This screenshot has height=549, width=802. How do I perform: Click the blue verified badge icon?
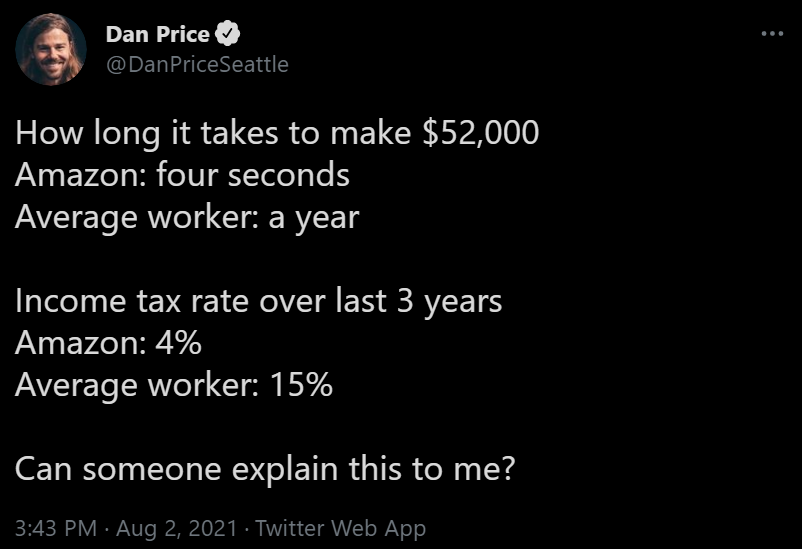pyautogui.click(x=229, y=35)
